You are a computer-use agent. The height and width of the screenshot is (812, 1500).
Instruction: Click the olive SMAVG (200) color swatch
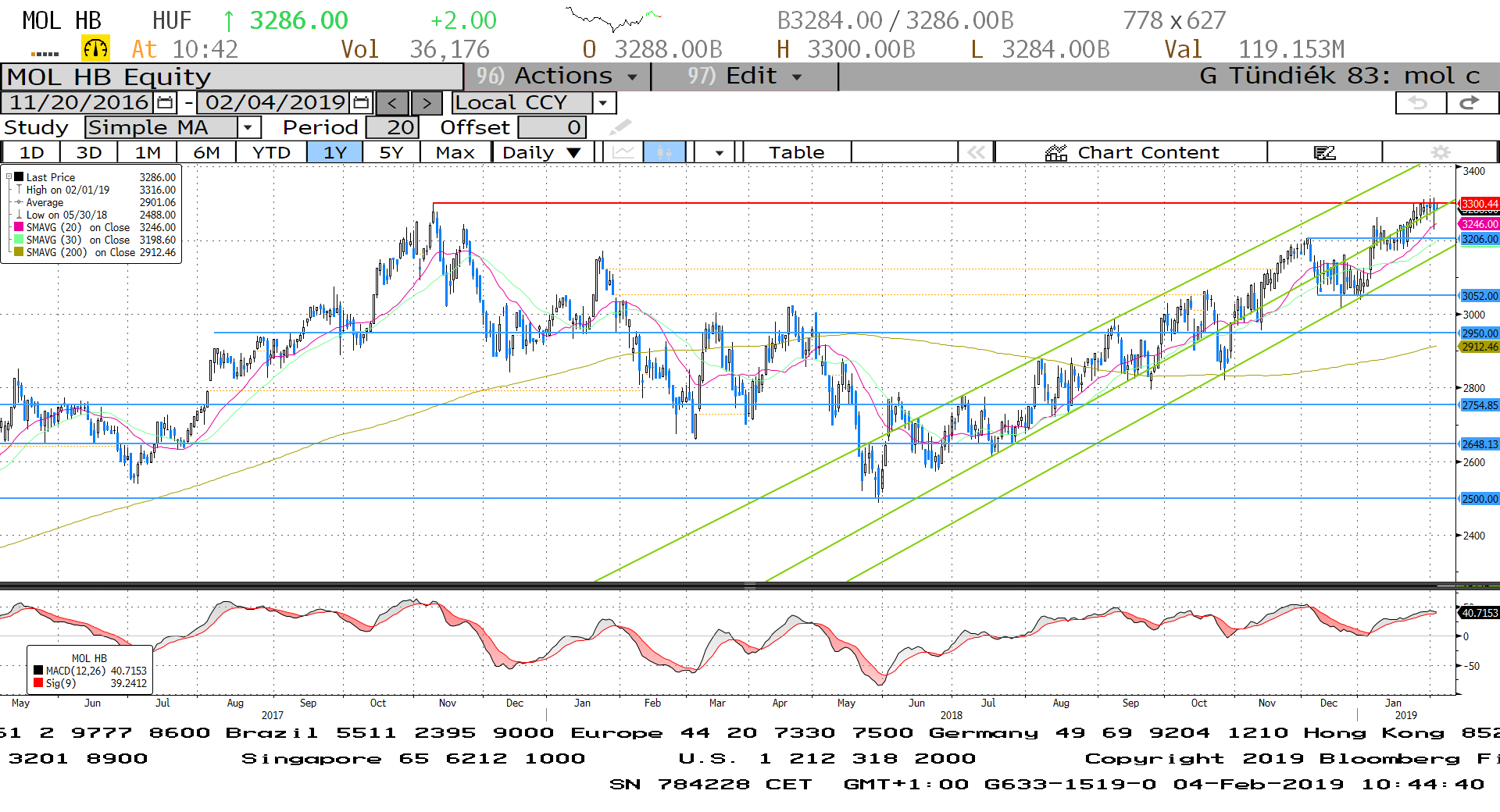click(x=19, y=252)
